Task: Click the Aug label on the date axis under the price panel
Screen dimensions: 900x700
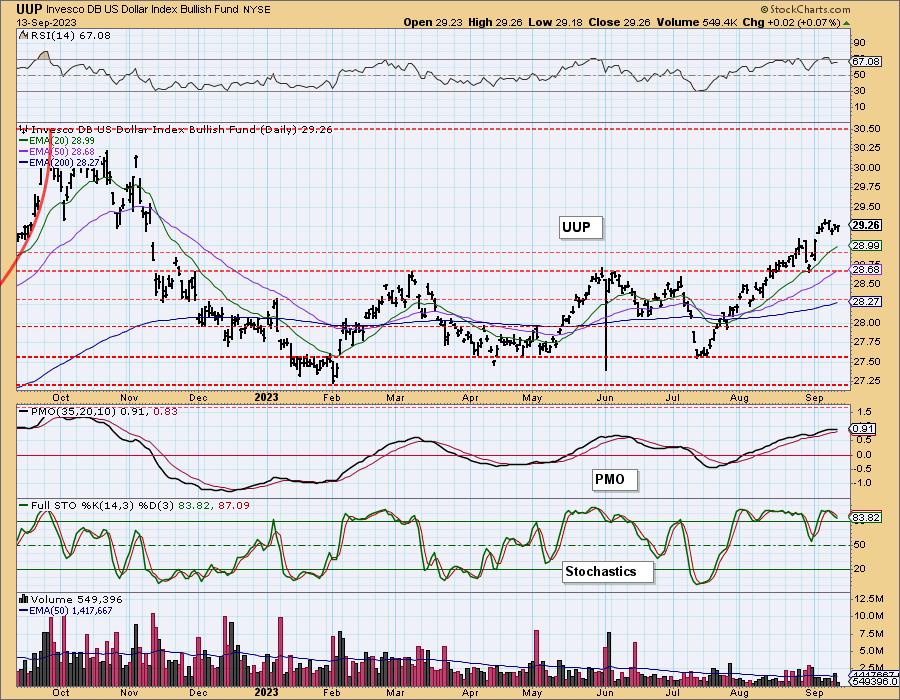Action: click(x=740, y=398)
